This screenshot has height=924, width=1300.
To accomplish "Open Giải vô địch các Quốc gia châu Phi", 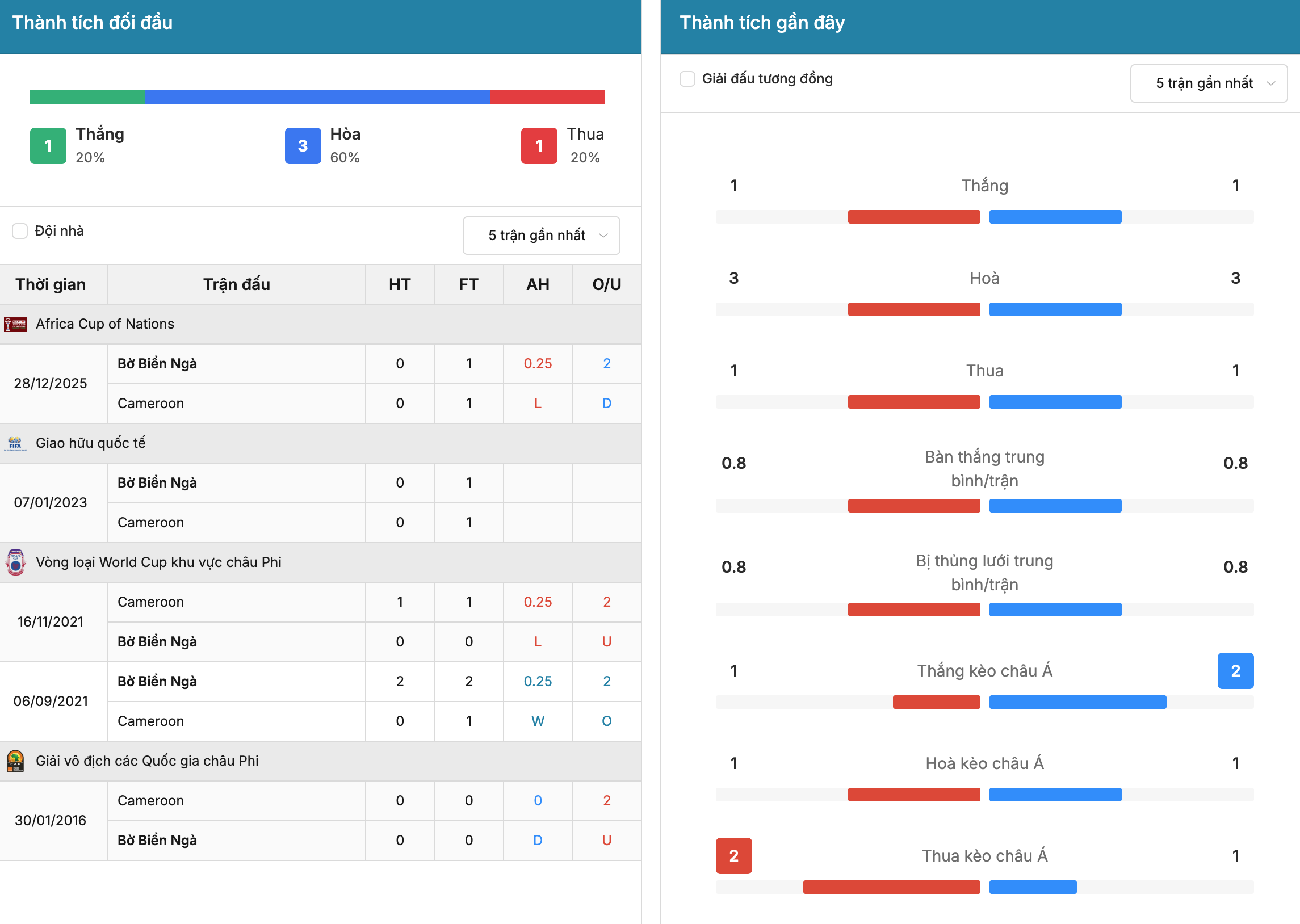I will click(320, 761).
